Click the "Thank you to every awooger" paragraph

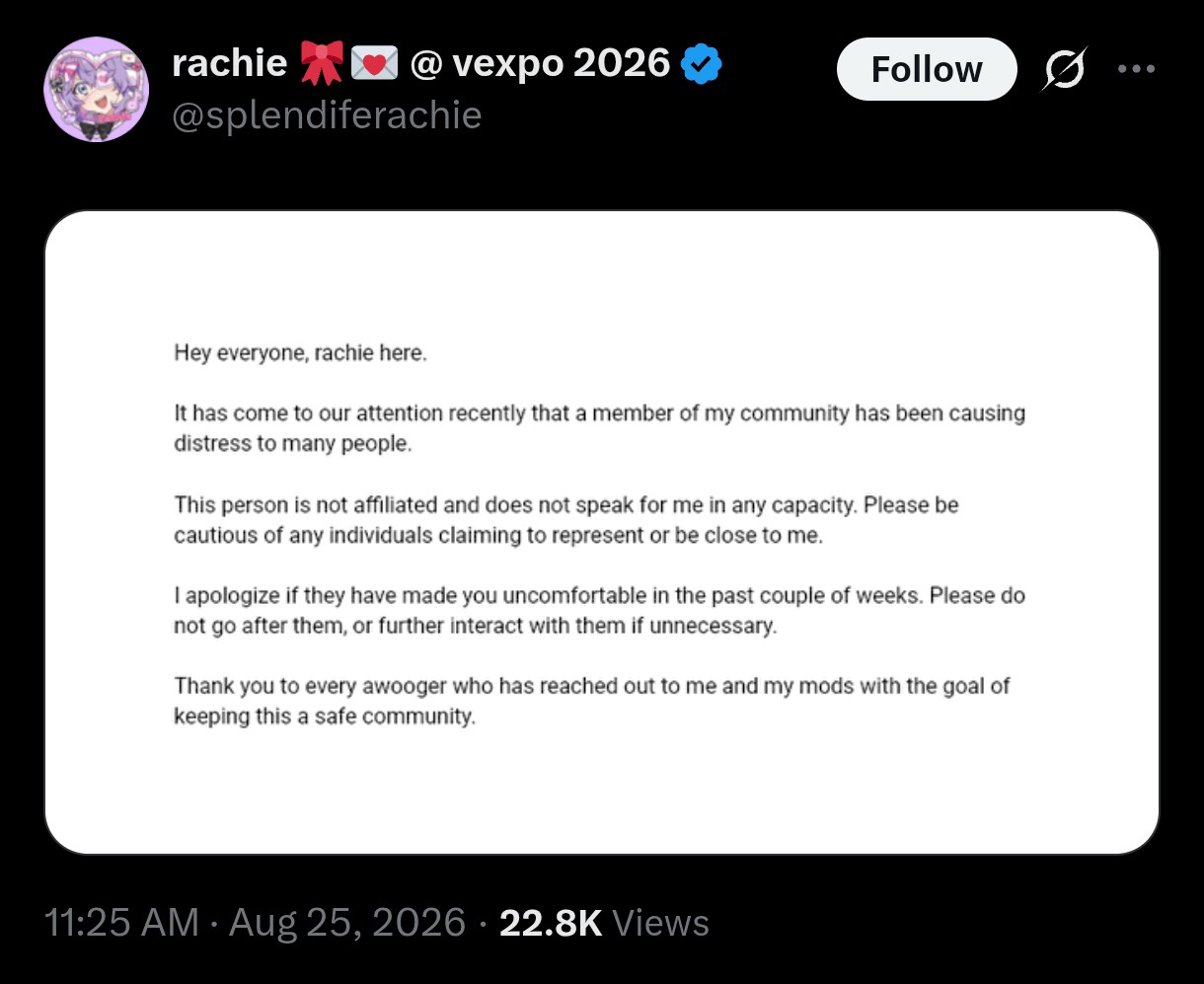pyautogui.click(x=592, y=701)
